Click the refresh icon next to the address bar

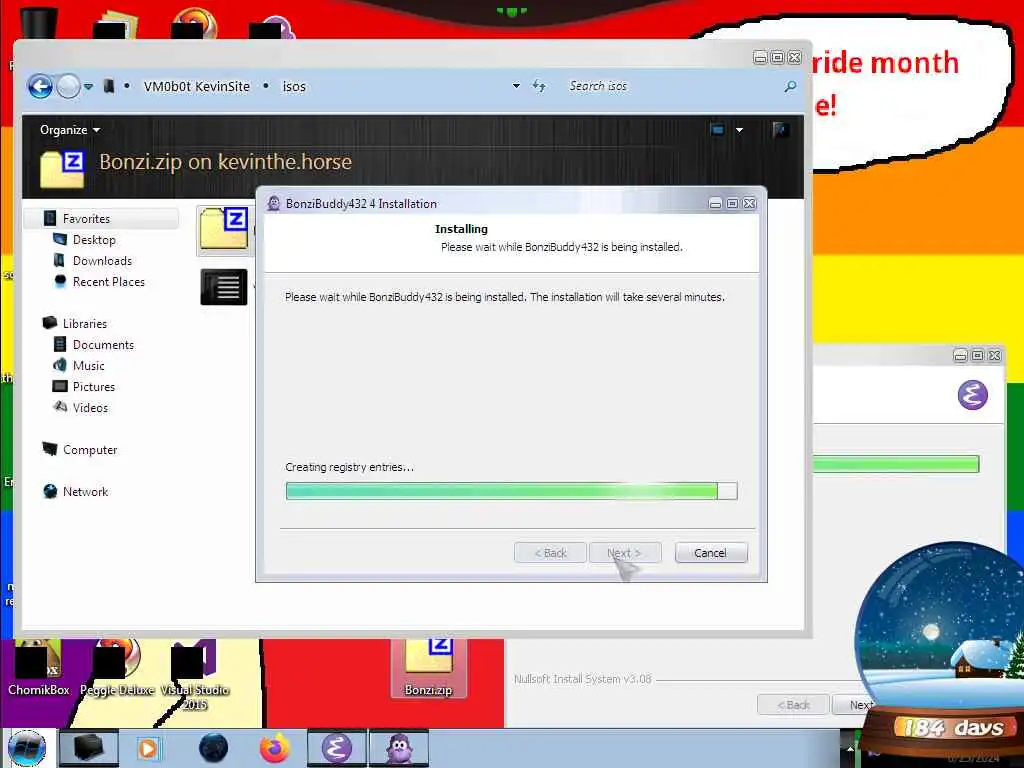(539, 86)
